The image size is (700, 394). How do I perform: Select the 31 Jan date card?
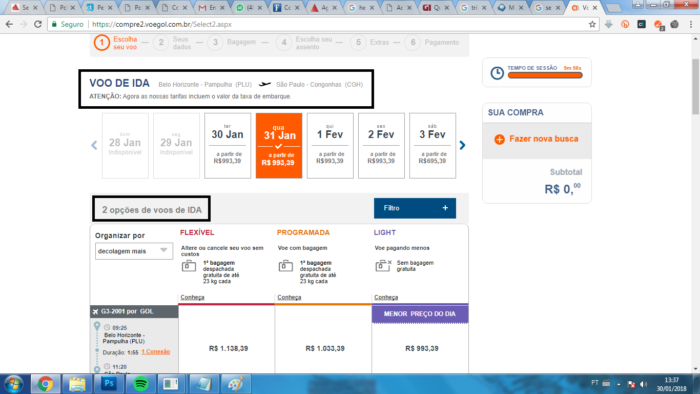(x=279, y=146)
